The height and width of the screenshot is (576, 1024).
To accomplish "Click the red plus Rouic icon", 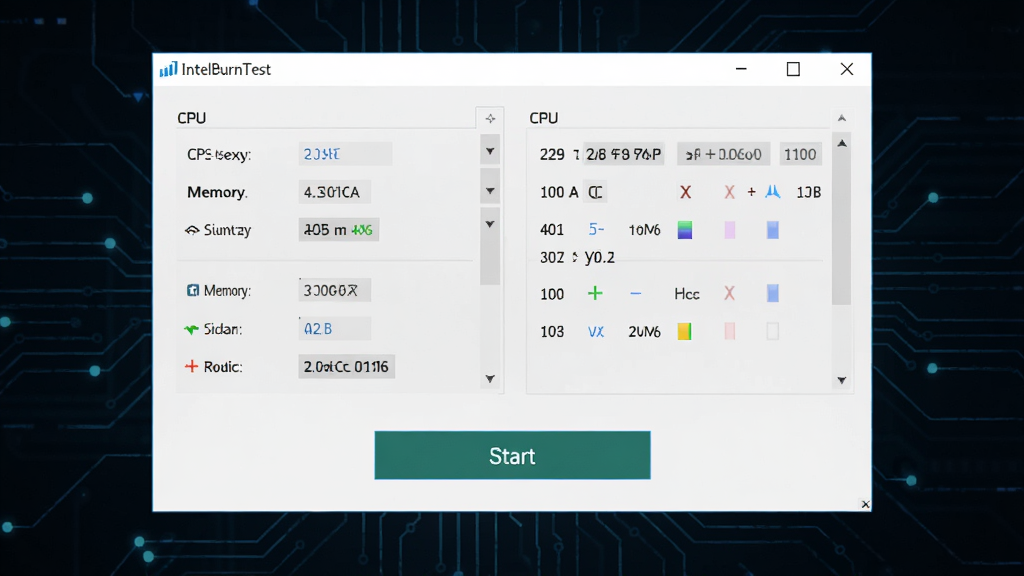I will coord(191,366).
